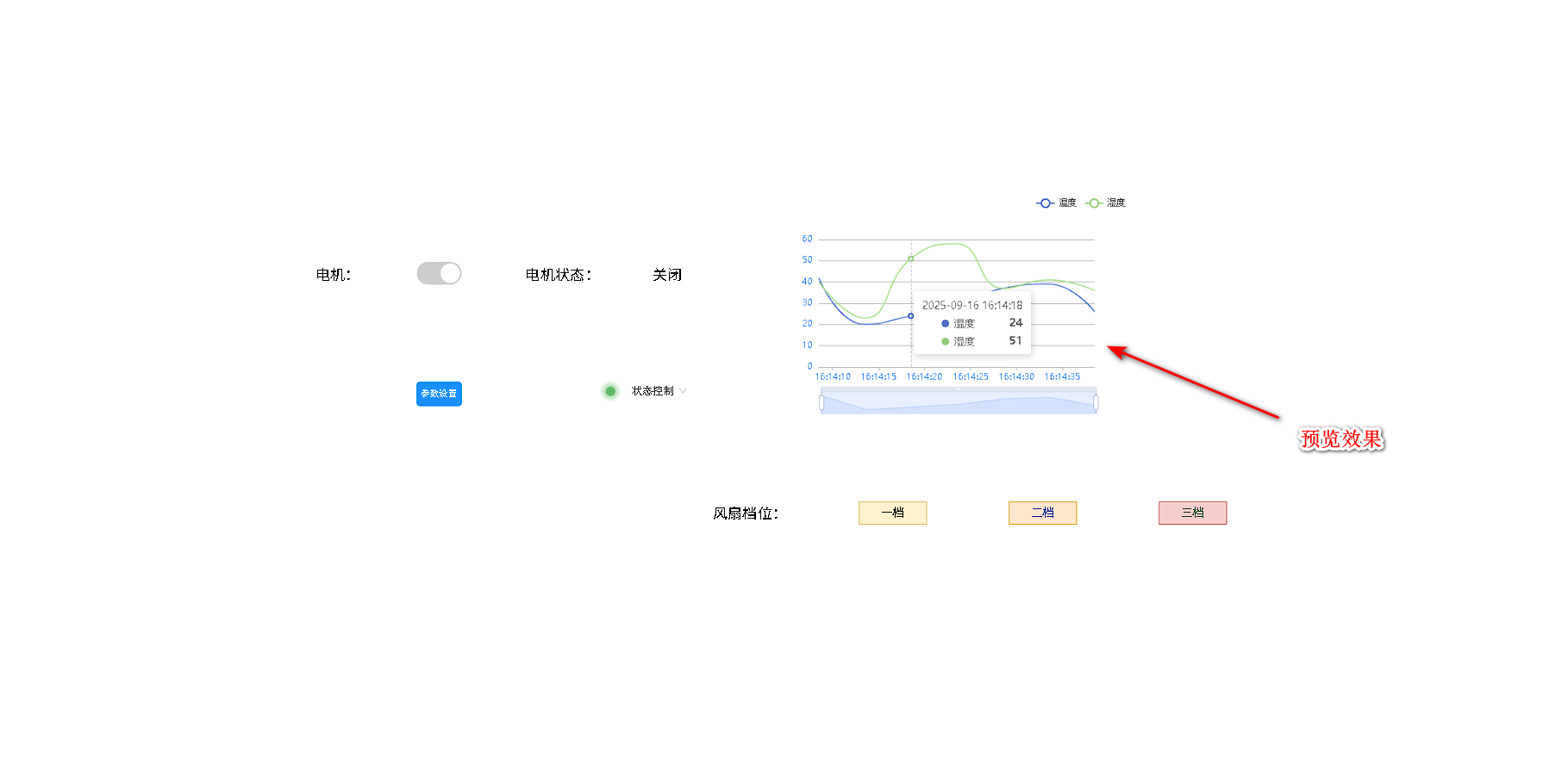Click the highlighted green humidity data point
The height and width of the screenshot is (784, 1568).
[x=910, y=258]
